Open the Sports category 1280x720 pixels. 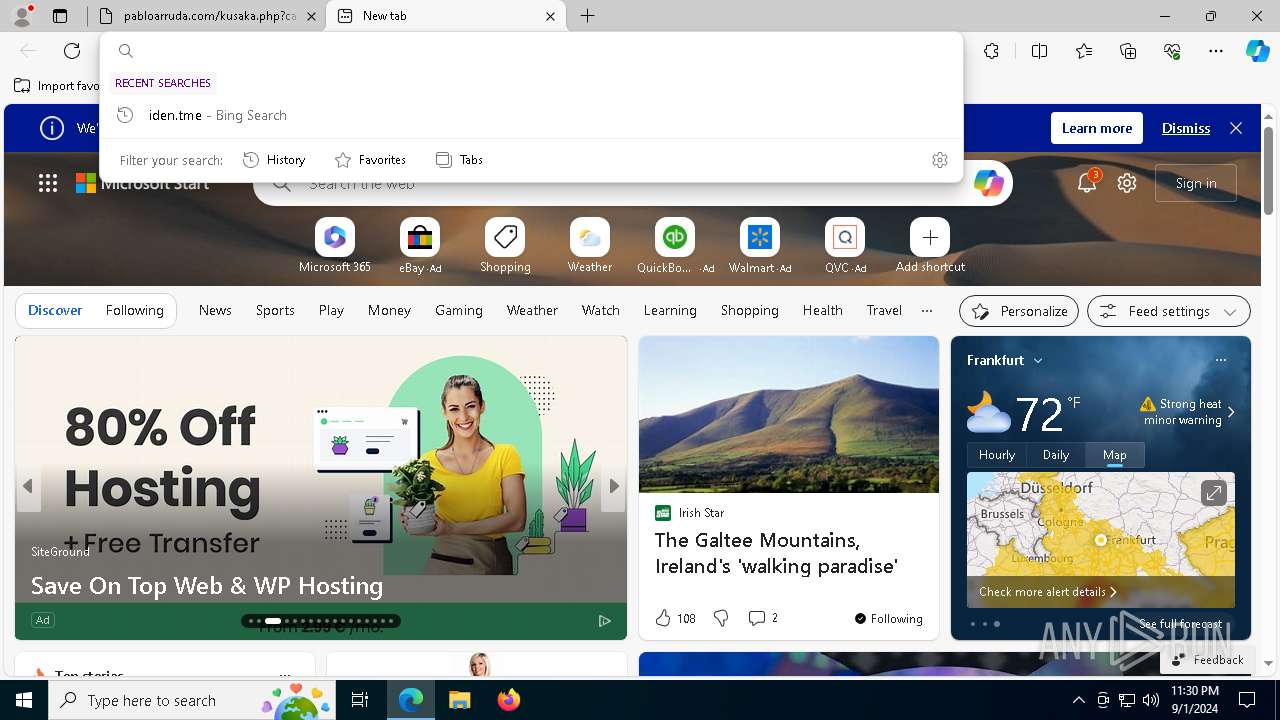(275, 310)
